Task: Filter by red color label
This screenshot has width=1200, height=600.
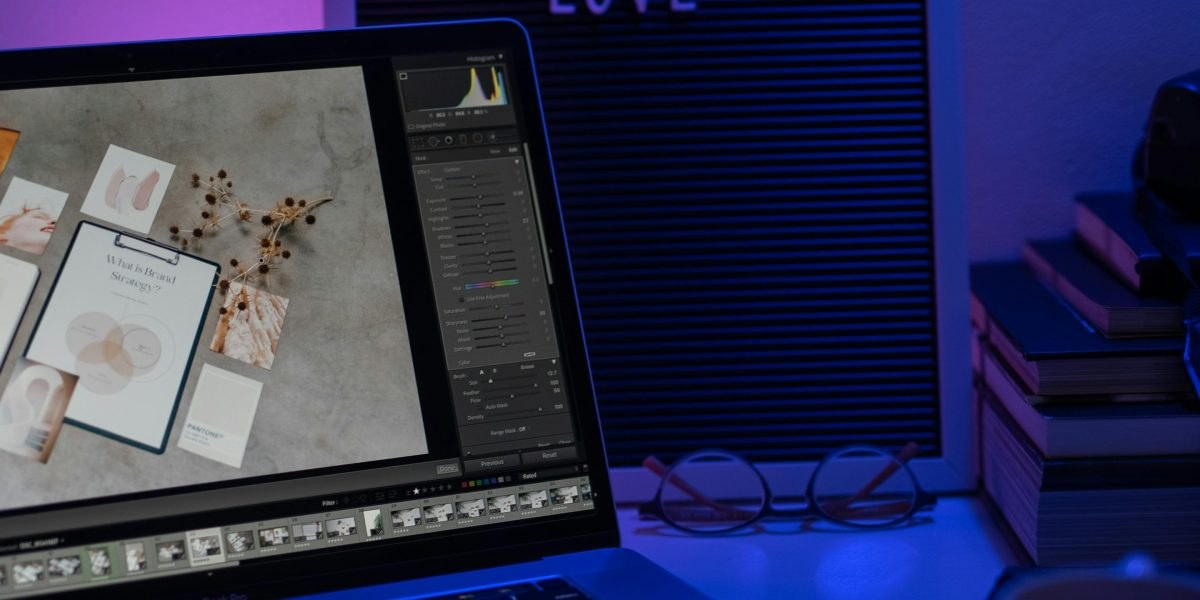Action: [464, 484]
